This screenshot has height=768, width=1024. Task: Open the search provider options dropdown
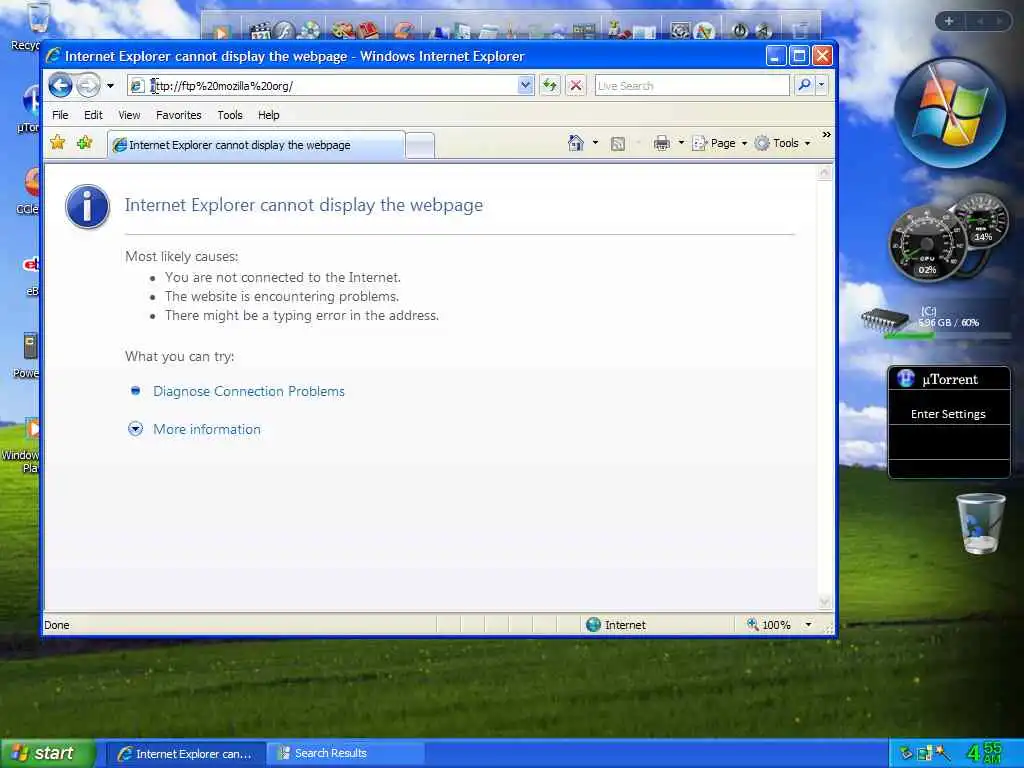[822, 86]
